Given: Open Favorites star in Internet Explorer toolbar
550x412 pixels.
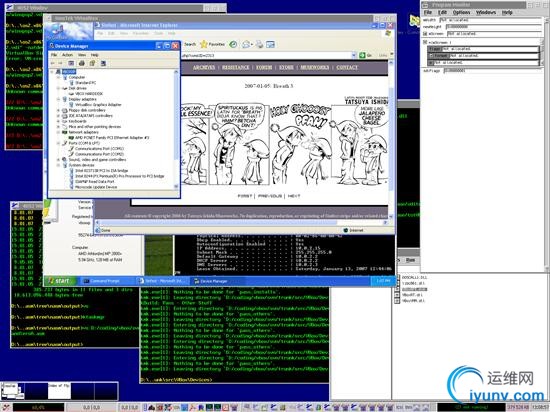Looking at the screenshot, I should (204, 44).
